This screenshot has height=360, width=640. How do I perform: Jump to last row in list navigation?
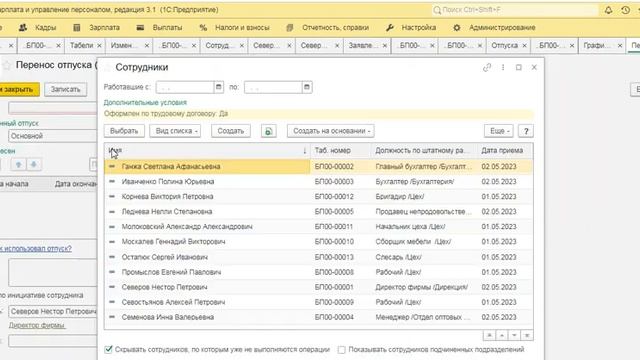point(527,336)
